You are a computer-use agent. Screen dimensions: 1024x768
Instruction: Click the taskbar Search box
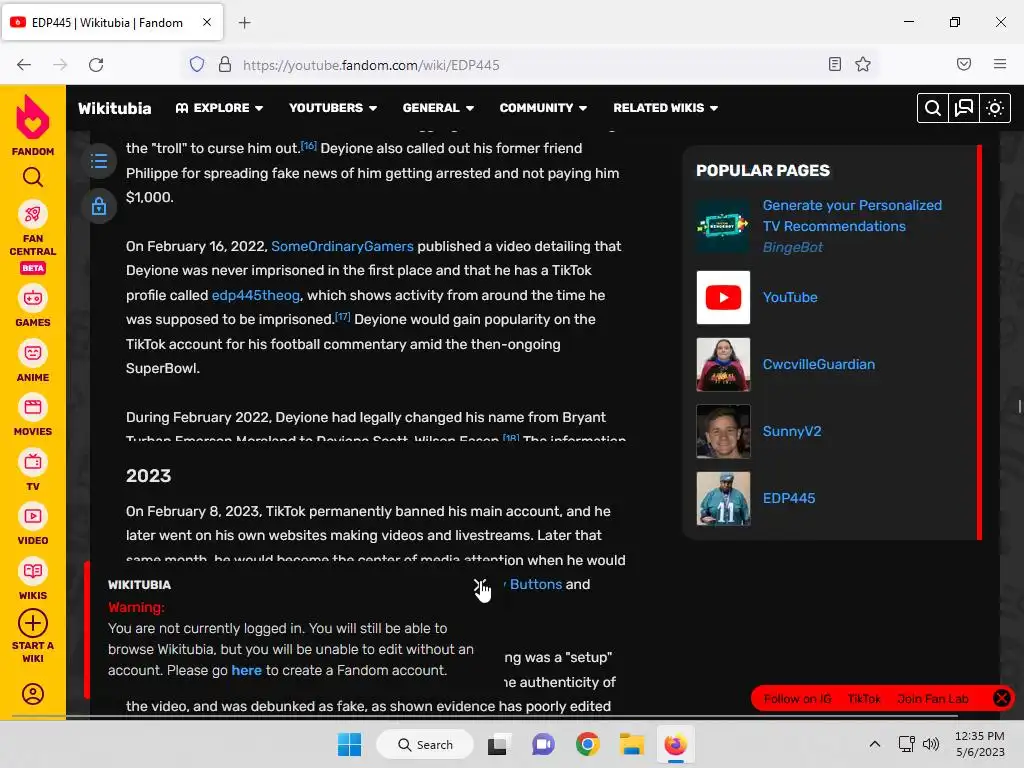(x=425, y=744)
